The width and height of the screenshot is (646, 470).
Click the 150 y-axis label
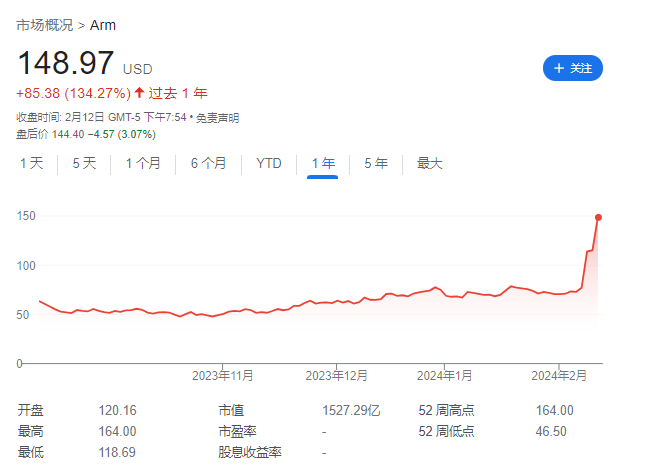pyautogui.click(x=26, y=216)
